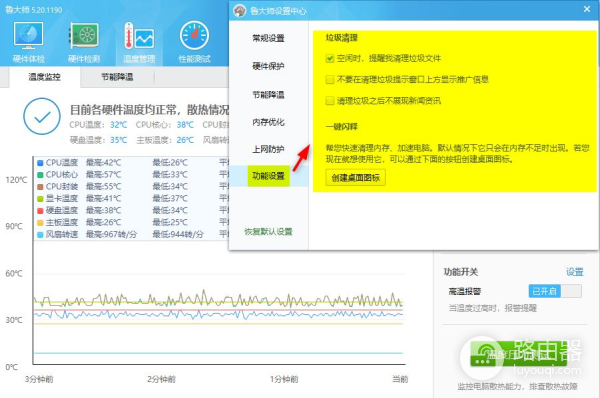600x398 pixels.
Task: Click 最高:967转/分 in 风扇转速 row
Action: tap(111, 234)
